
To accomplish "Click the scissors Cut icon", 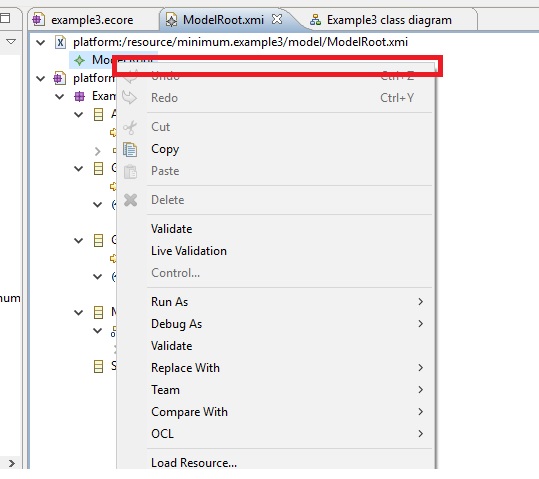I will pos(130,128).
